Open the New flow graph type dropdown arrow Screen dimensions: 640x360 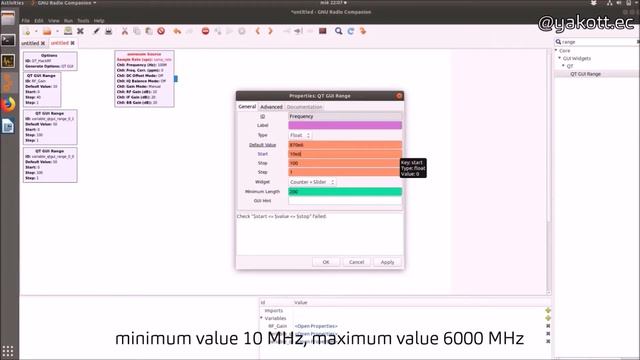point(36,31)
